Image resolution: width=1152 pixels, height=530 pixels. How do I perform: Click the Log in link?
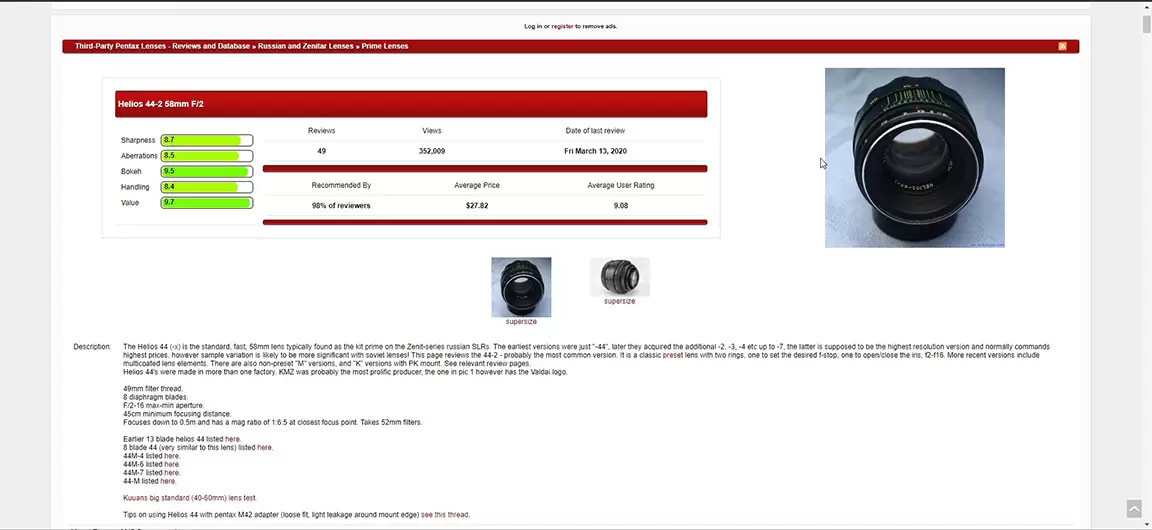(x=533, y=26)
